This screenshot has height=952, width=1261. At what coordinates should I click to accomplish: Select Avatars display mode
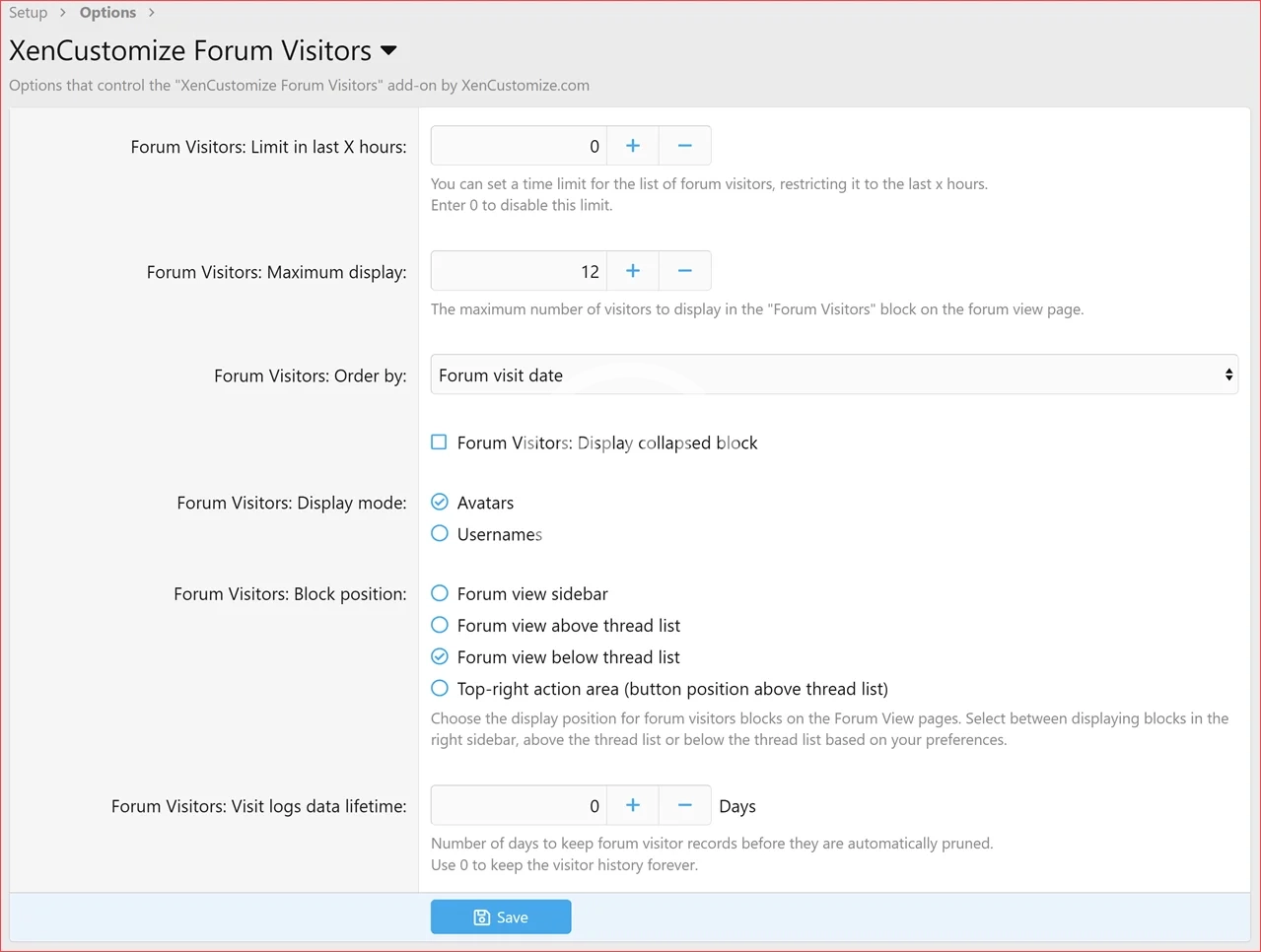(440, 503)
